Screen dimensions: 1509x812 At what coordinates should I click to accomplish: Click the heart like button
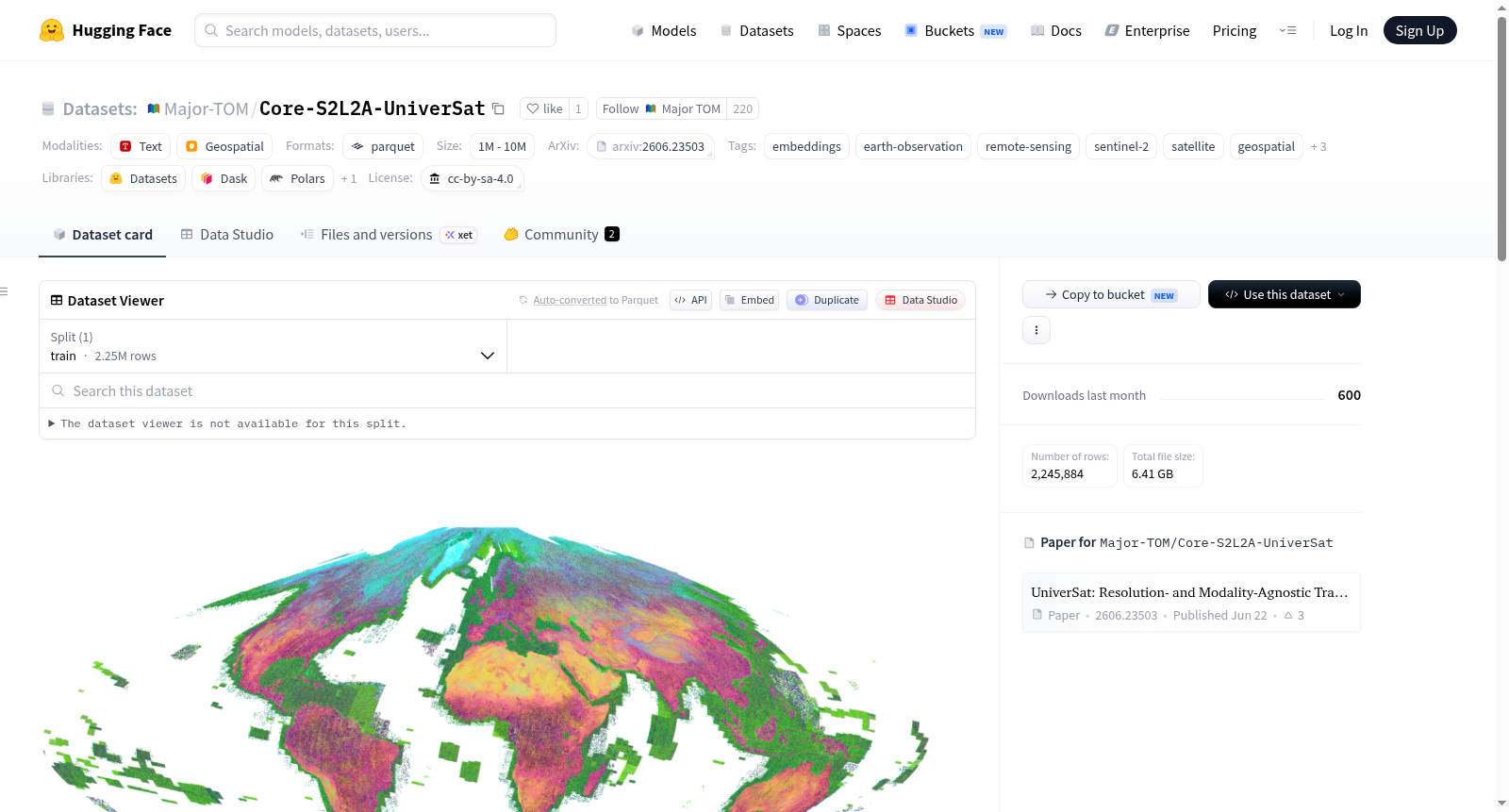[544, 109]
